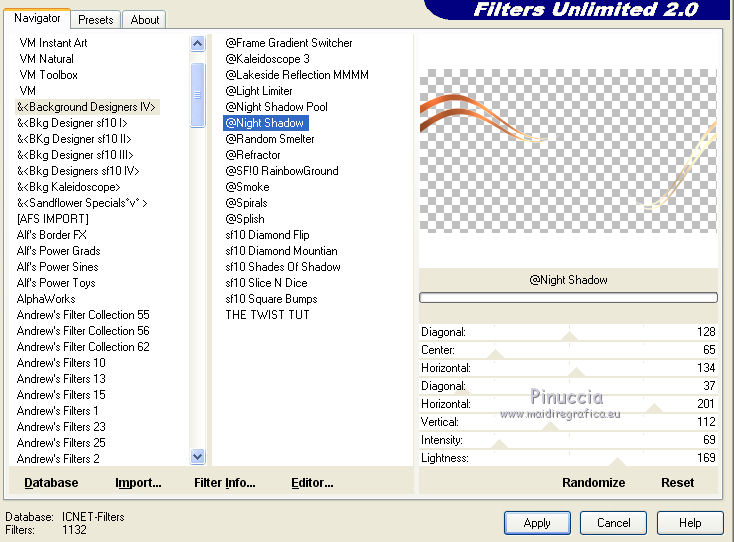
Task: Cancel the Filters Unlimited dialog
Action: pos(613,523)
